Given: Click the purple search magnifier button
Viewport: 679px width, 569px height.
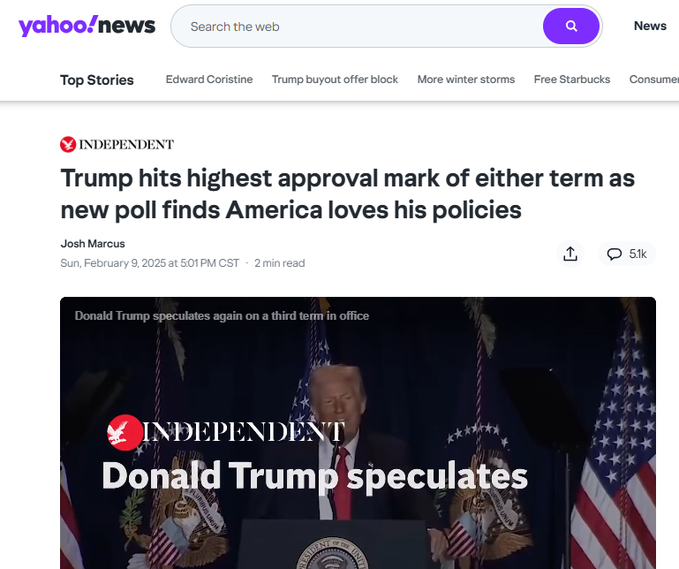Looking at the screenshot, I should [571, 26].
